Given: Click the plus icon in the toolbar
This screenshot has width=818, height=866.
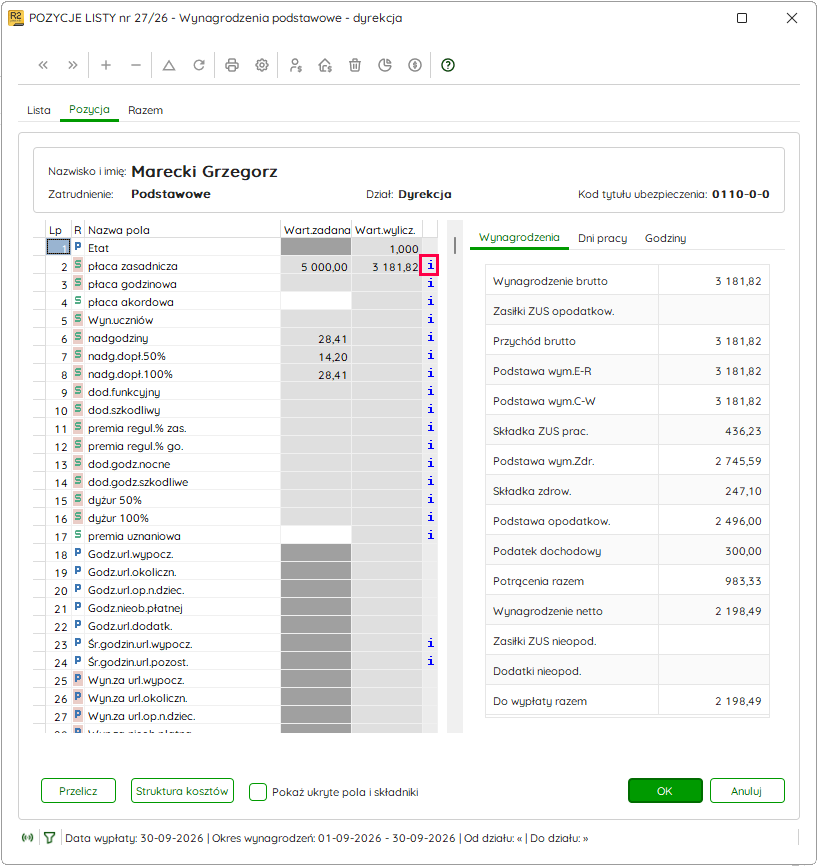Looking at the screenshot, I should 106,65.
